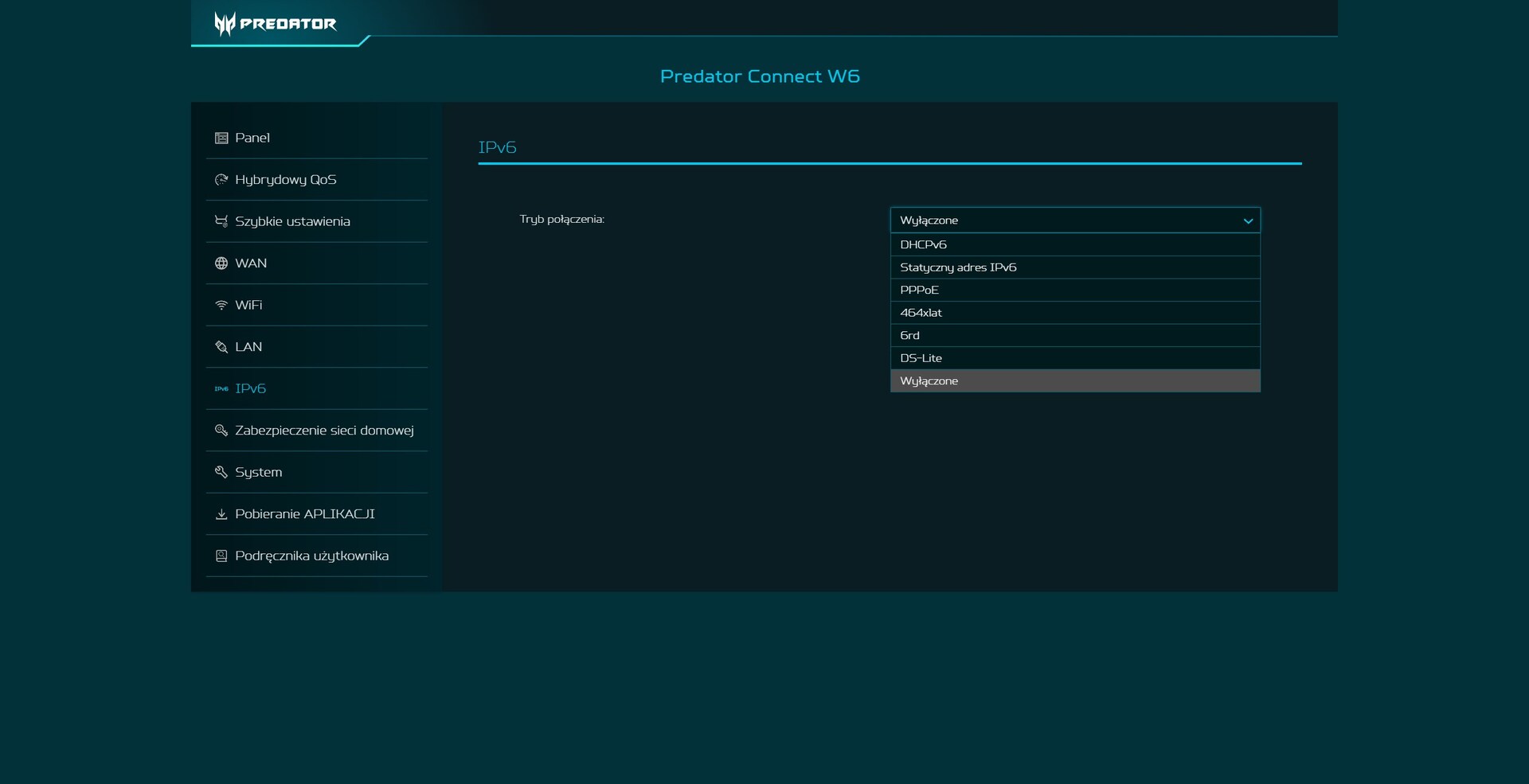The height and width of the screenshot is (784, 1529).
Task: Choose 6rd connection mode
Action: pos(1075,335)
